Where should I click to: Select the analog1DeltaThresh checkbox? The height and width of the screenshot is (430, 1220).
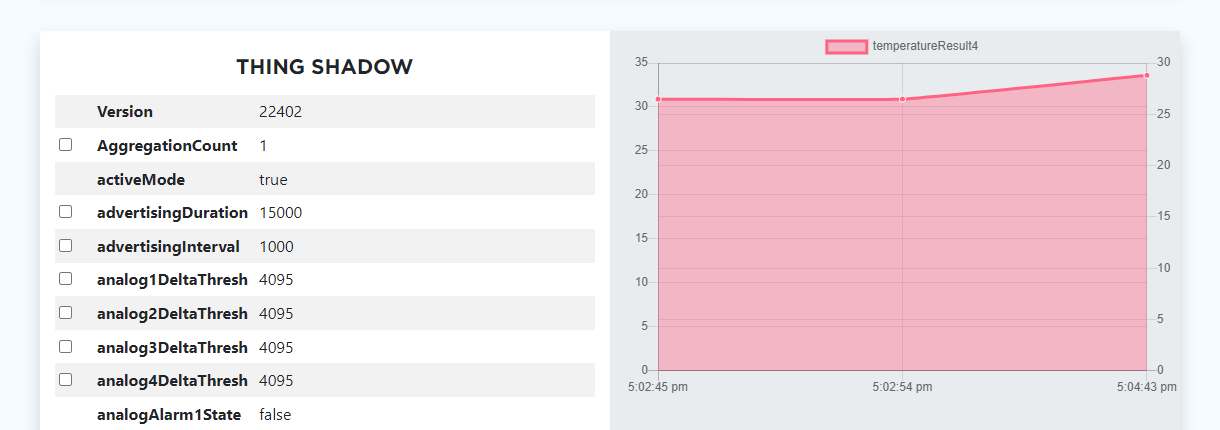click(x=66, y=279)
